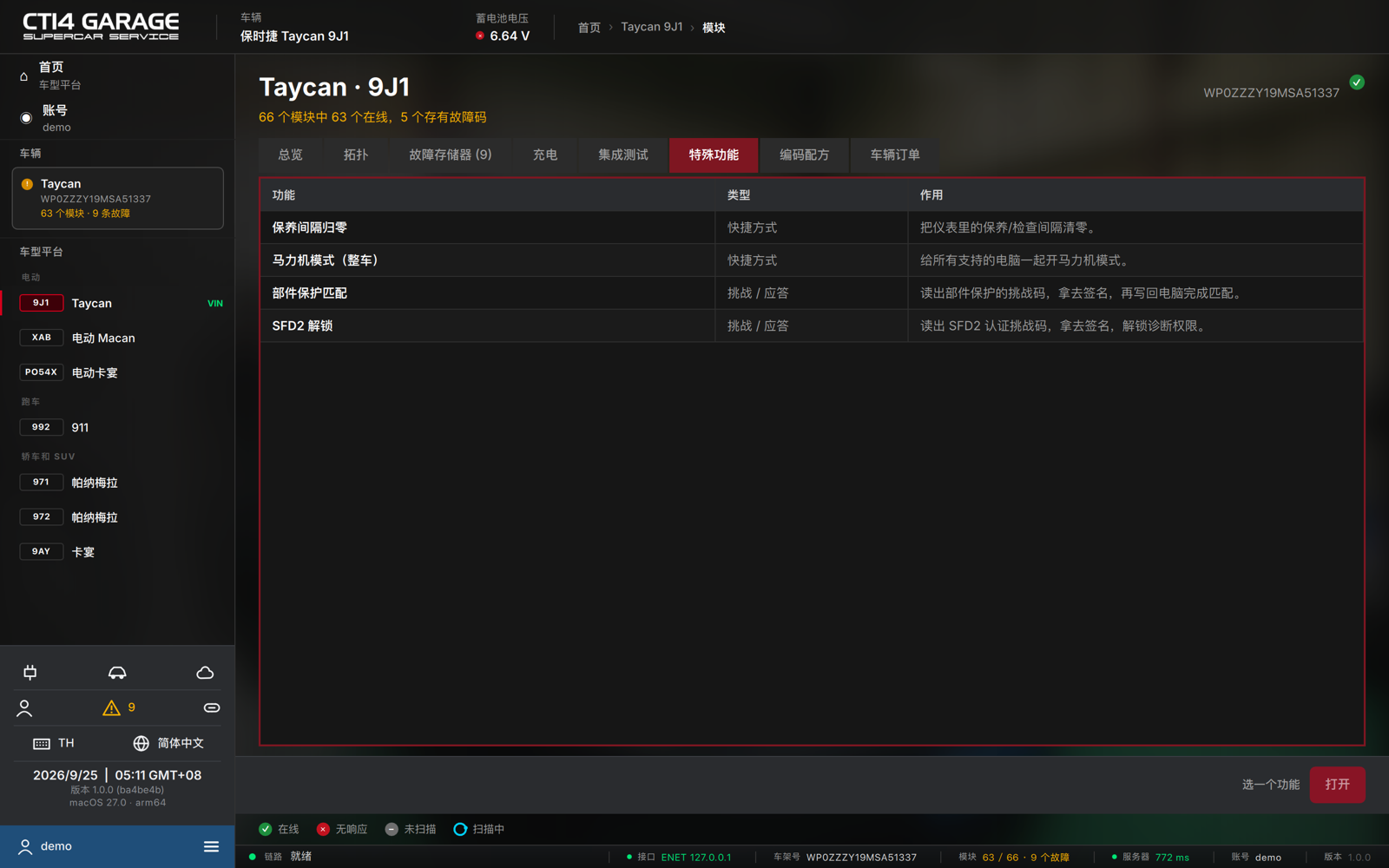Click the keyboard icon labeled TH
1389x868 pixels.
click(42, 744)
